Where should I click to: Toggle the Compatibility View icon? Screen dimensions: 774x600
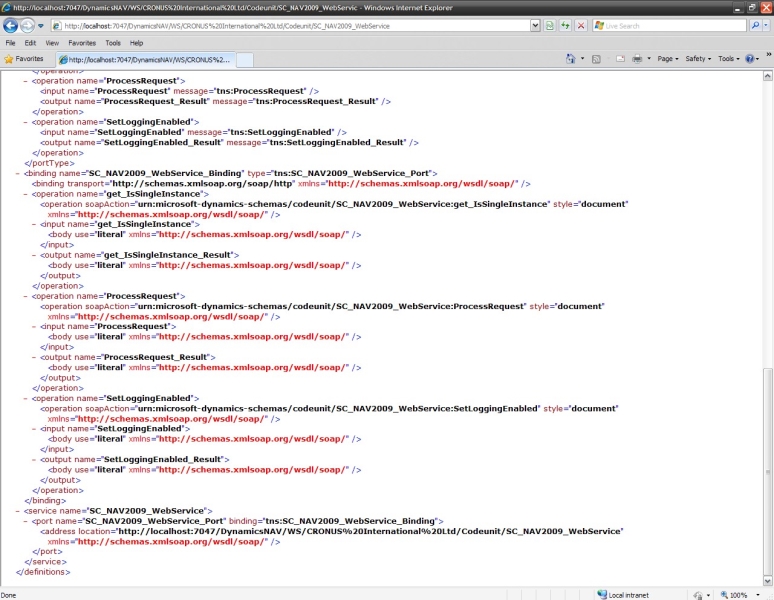click(549, 26)
